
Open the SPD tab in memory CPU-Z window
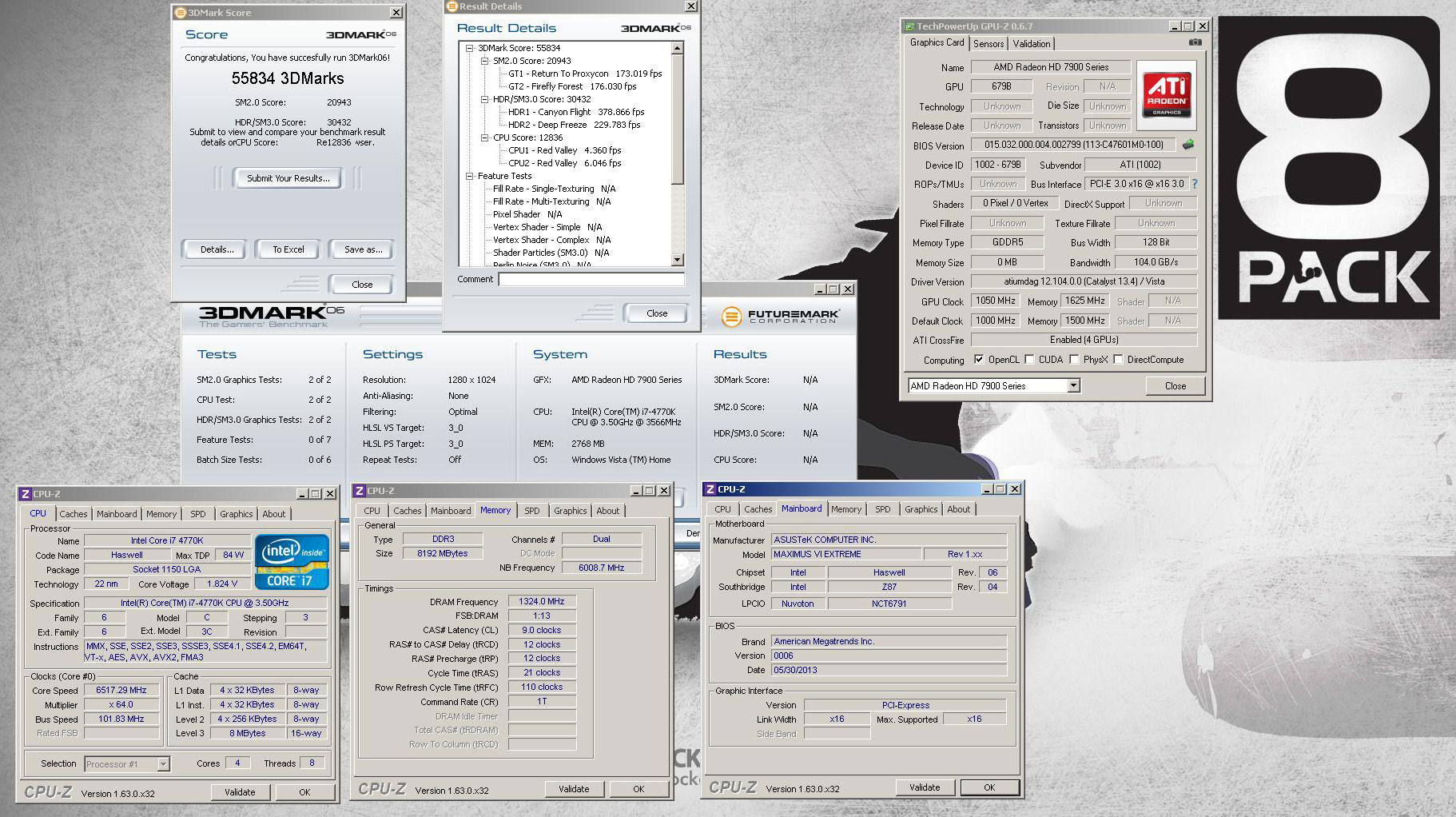click(x=531, y=511)
